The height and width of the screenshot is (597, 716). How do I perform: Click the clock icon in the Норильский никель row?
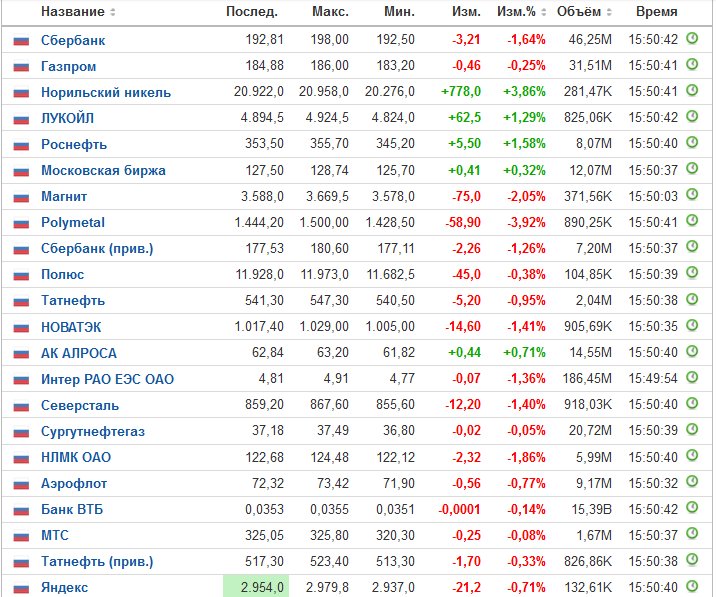[692, 90]
